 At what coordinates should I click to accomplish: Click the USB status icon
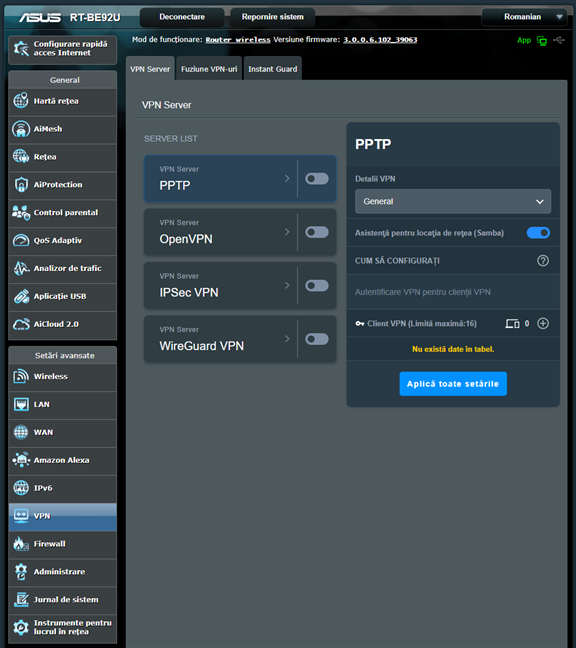559,40
